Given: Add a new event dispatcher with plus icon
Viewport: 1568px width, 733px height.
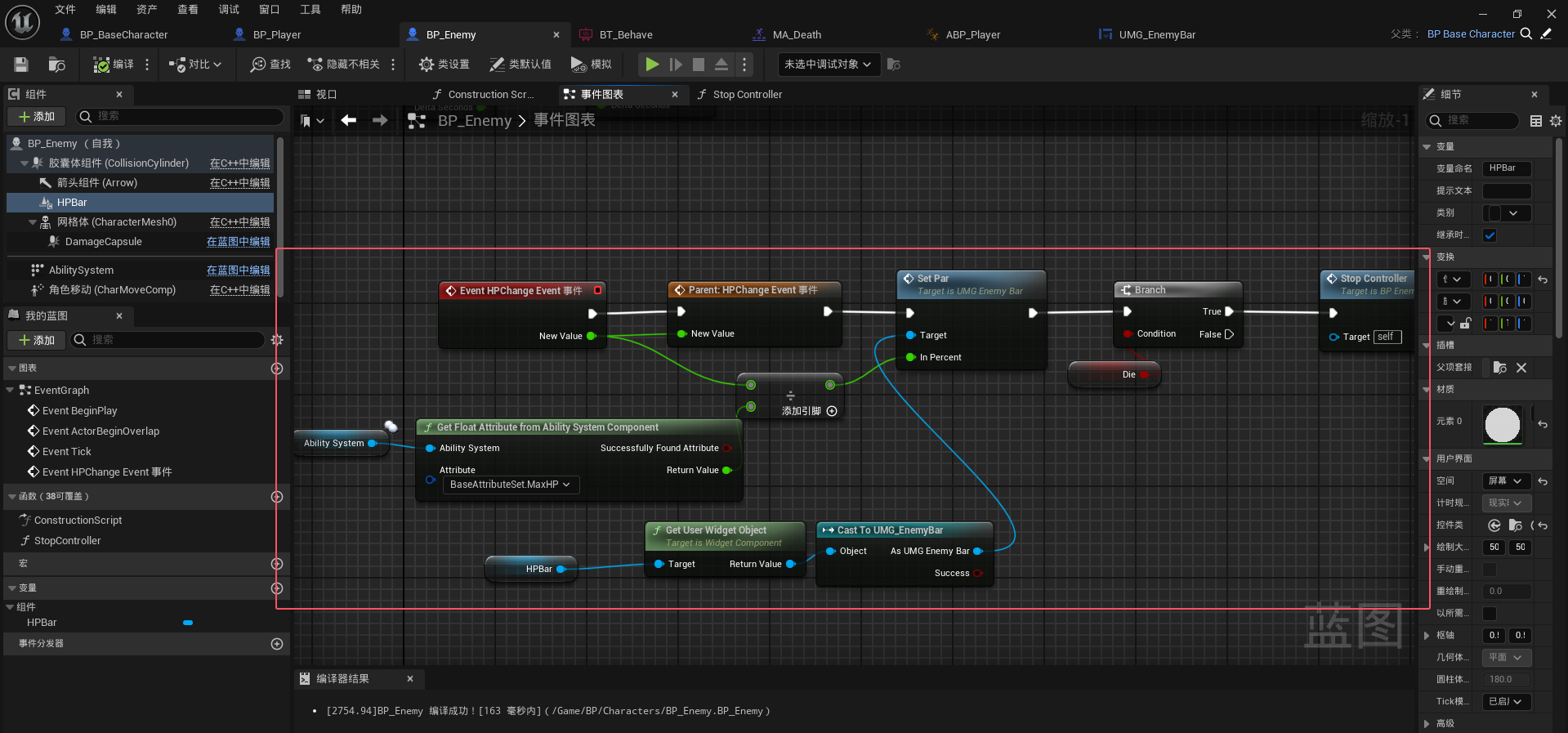Looking at the screenshot, I should pos(277,644).
